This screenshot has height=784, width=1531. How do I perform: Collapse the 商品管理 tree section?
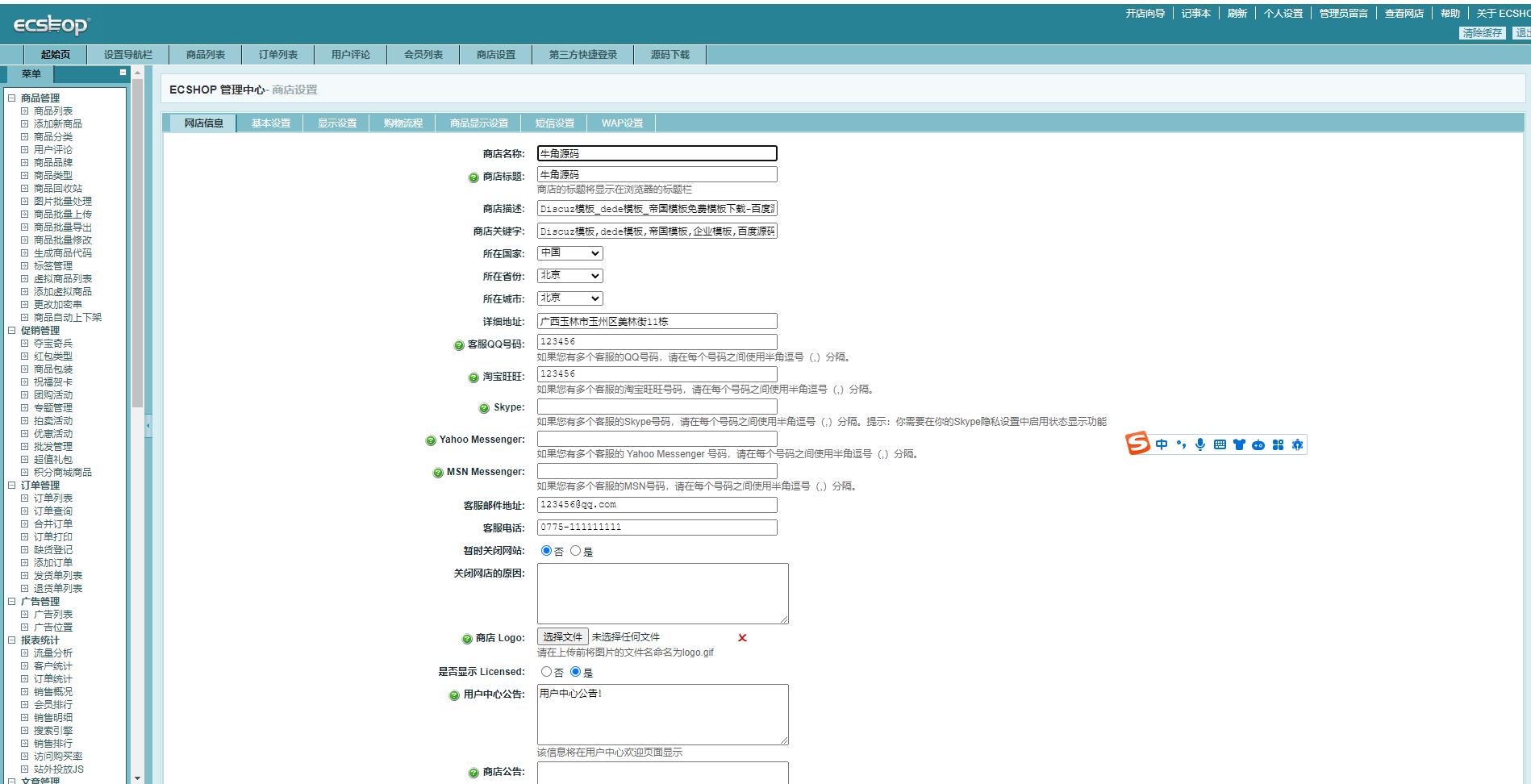point(12,98)
